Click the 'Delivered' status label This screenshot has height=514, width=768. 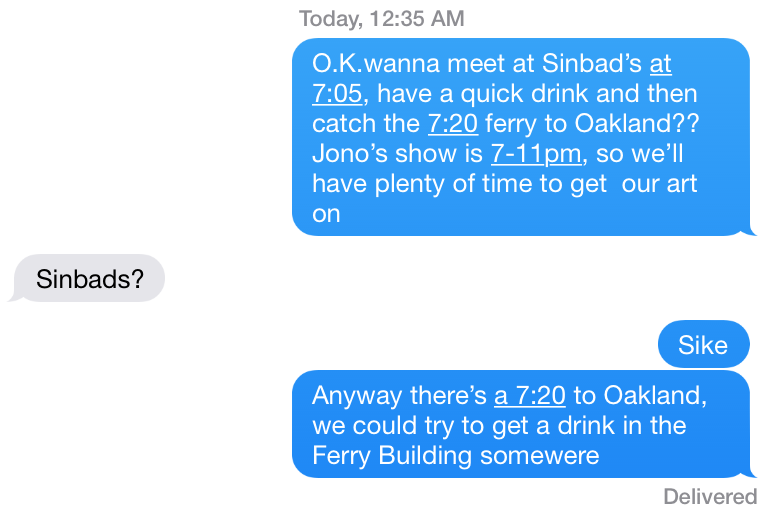coord(710,497)
